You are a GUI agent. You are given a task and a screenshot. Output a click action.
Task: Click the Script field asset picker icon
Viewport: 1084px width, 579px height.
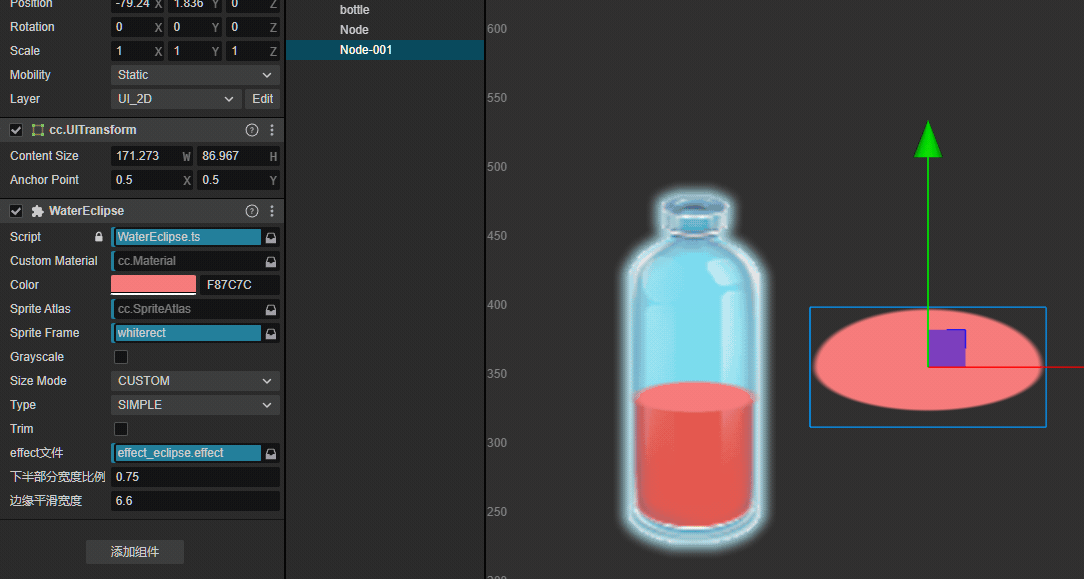tap(271, 237)
